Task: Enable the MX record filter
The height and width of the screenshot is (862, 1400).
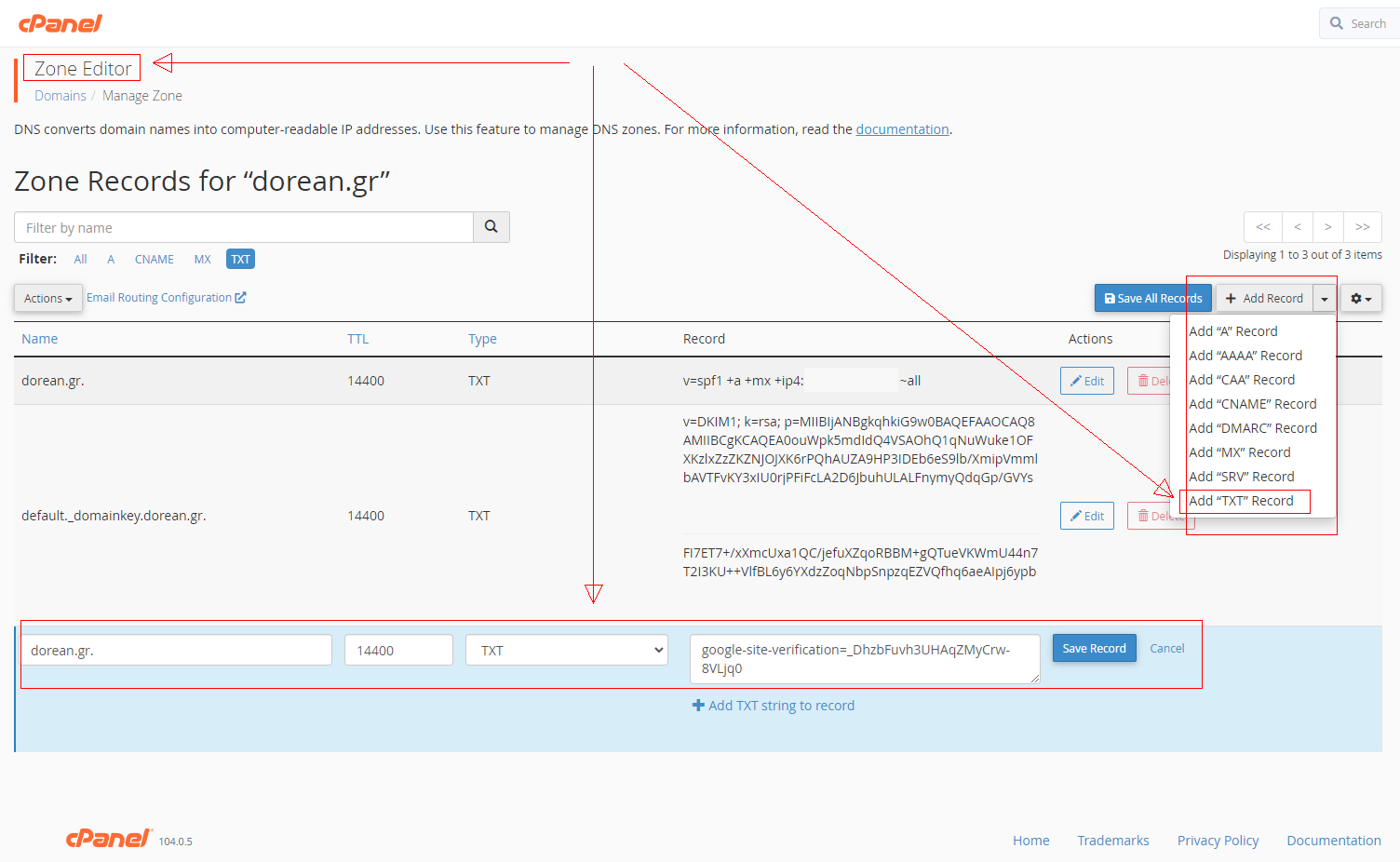Action: tap(202, 259)
